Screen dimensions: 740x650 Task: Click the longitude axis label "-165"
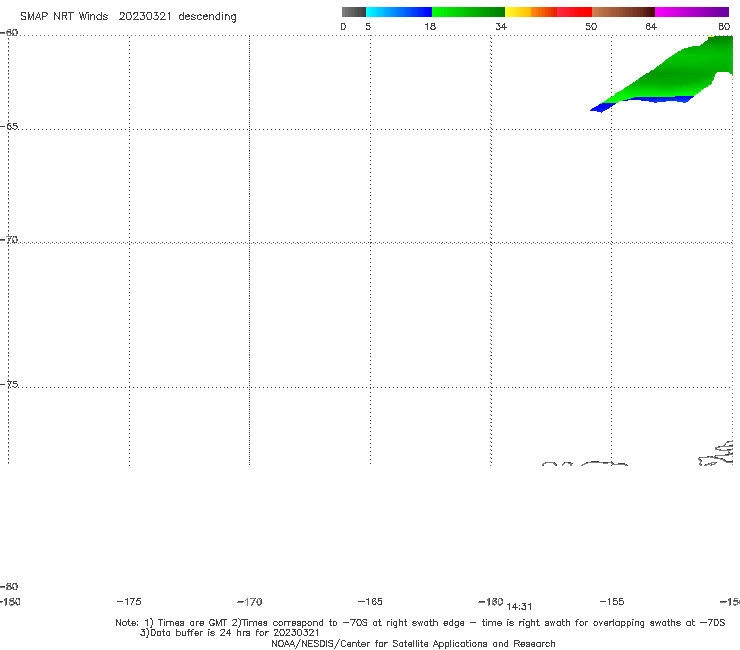tap(370, 601)
